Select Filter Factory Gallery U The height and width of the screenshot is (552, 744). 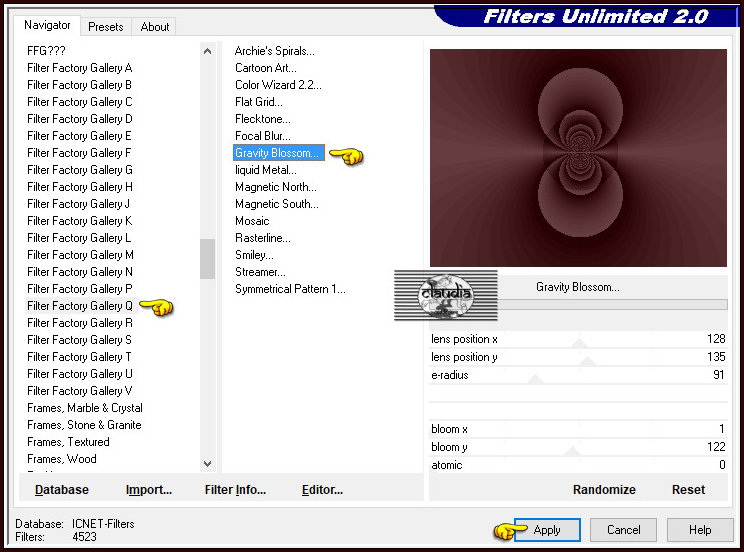(x=79, y=374)
